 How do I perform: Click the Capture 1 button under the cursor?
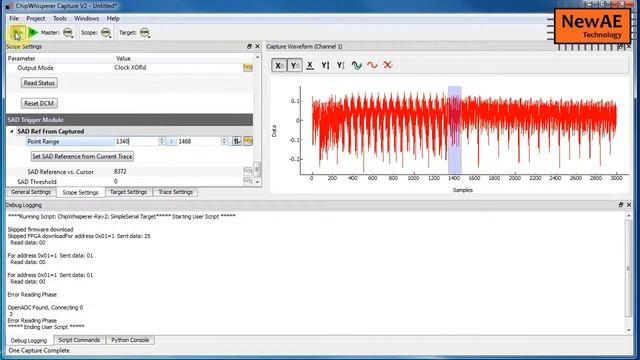[17, 33]
